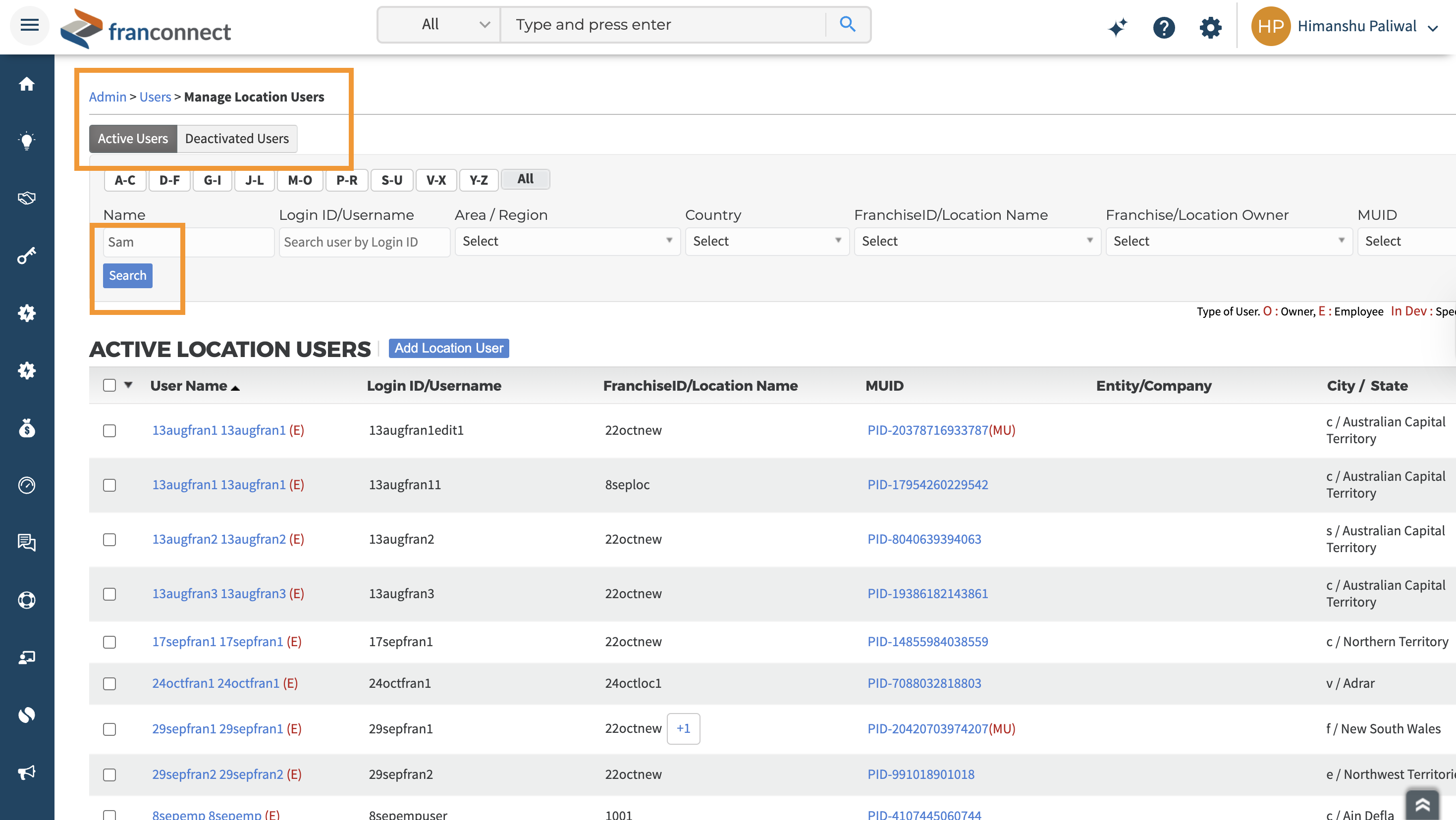Viewport: 1456px width, 820px height.
Task: Open the Country select dropdown
Action: [766, 241]
